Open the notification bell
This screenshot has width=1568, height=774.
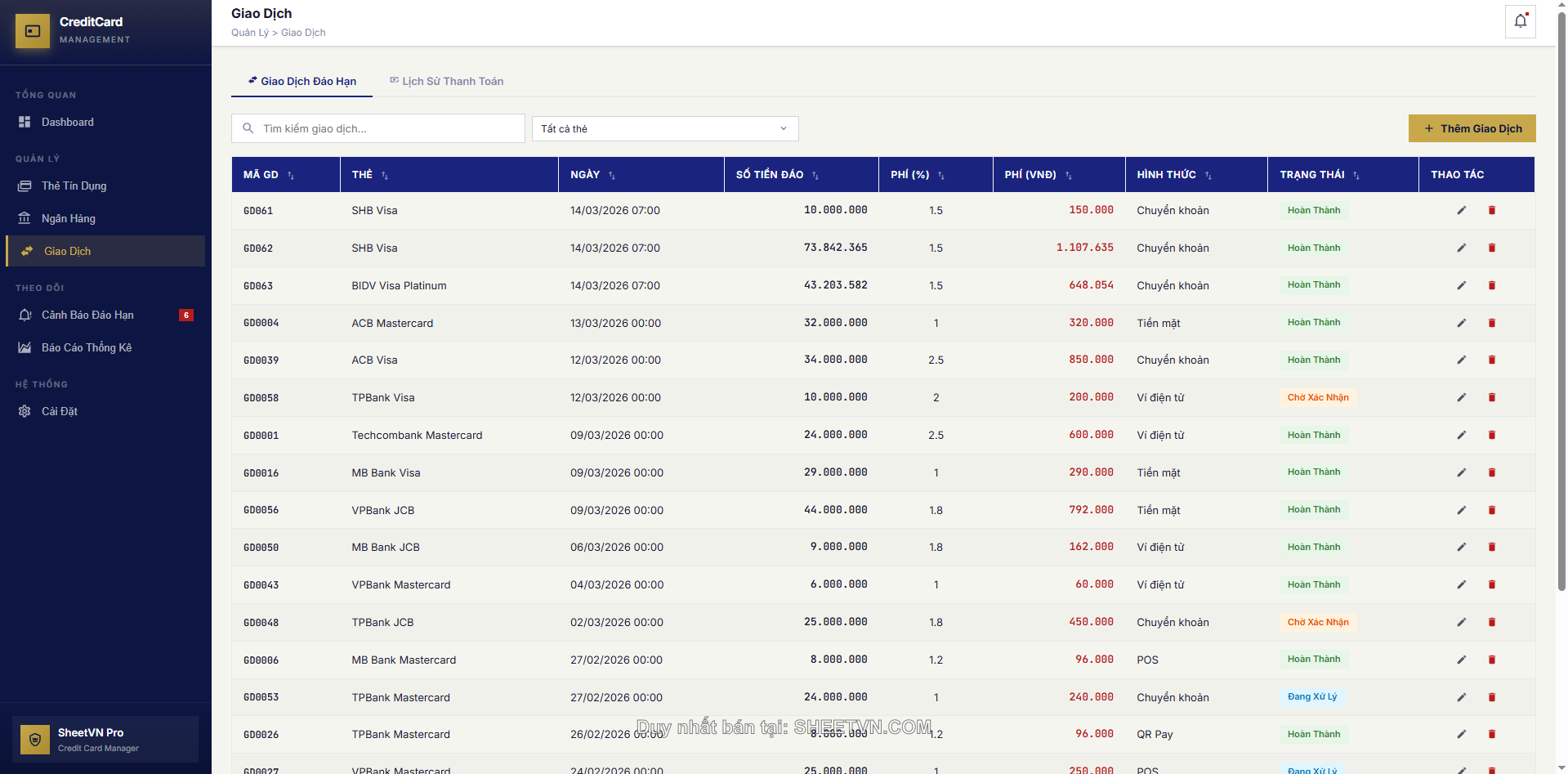tap(1520, 21)
